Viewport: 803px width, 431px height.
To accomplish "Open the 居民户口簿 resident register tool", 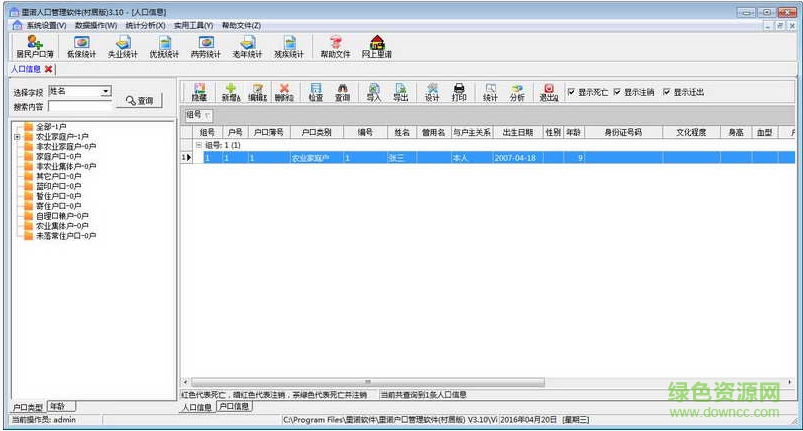I will click(x=34, y=47).
